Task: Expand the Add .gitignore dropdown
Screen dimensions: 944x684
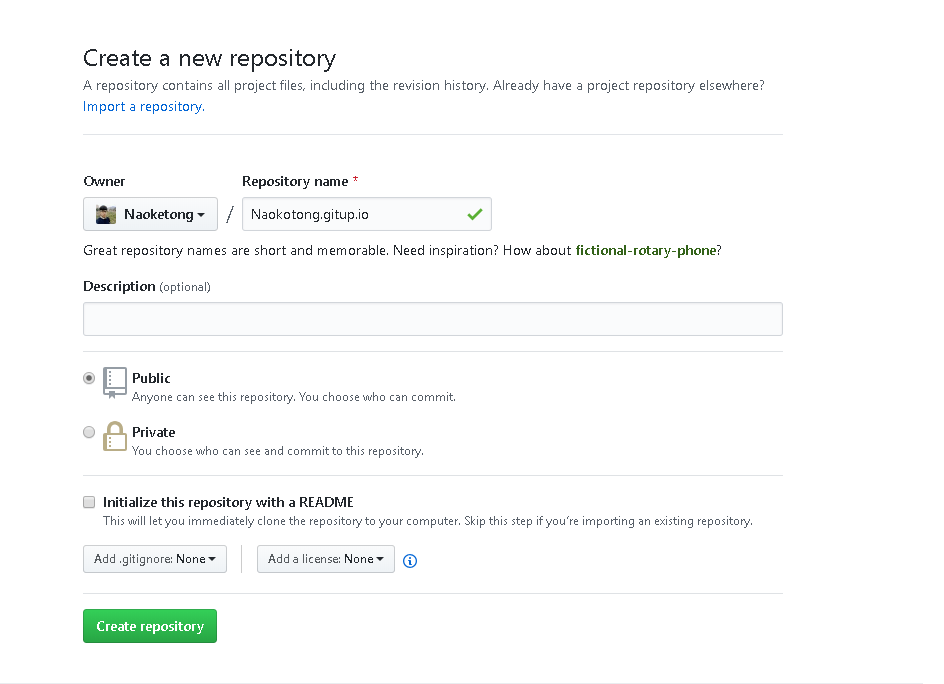Action: pos(155,559)
